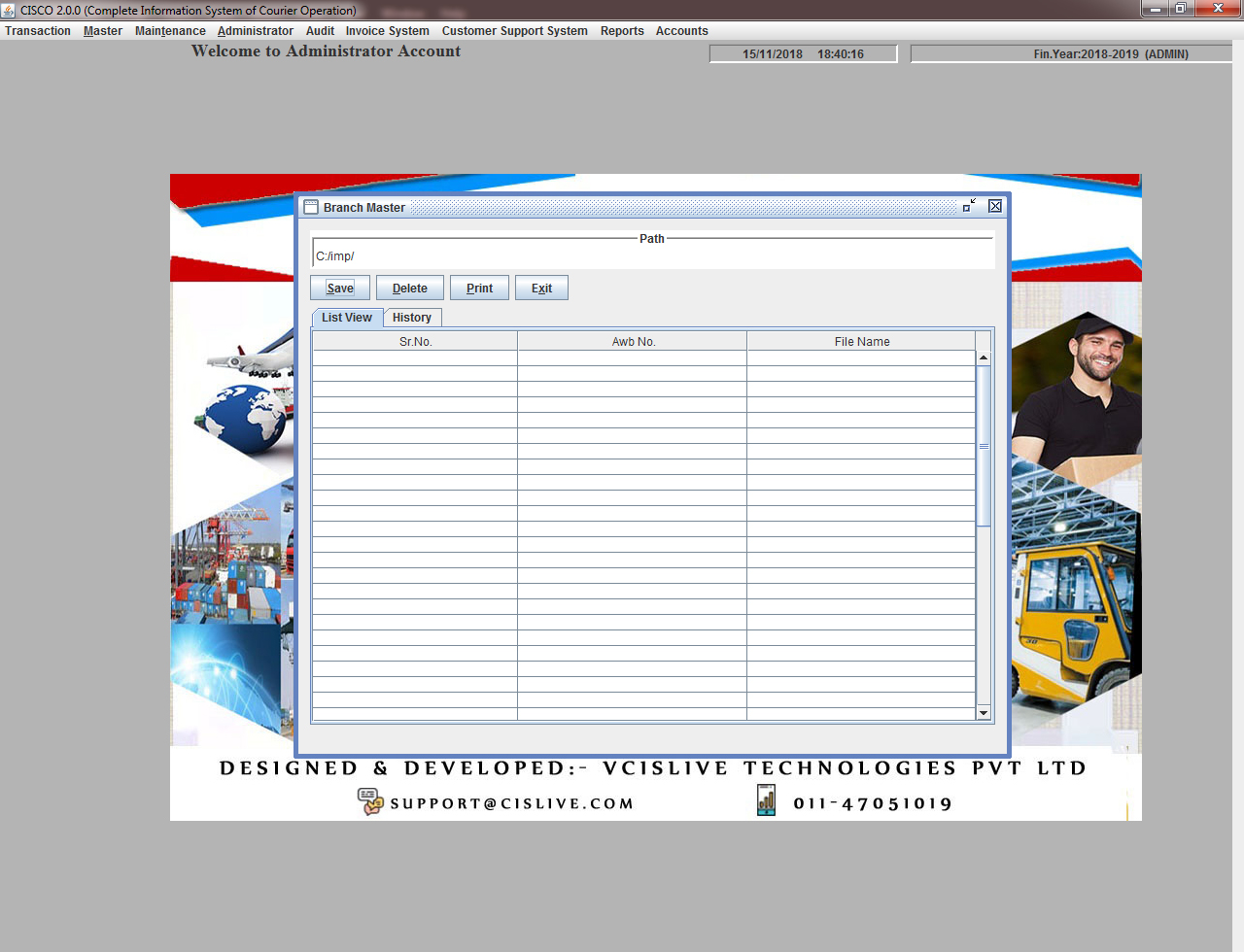Open the Maintenance menu

[x=170, y=31]
